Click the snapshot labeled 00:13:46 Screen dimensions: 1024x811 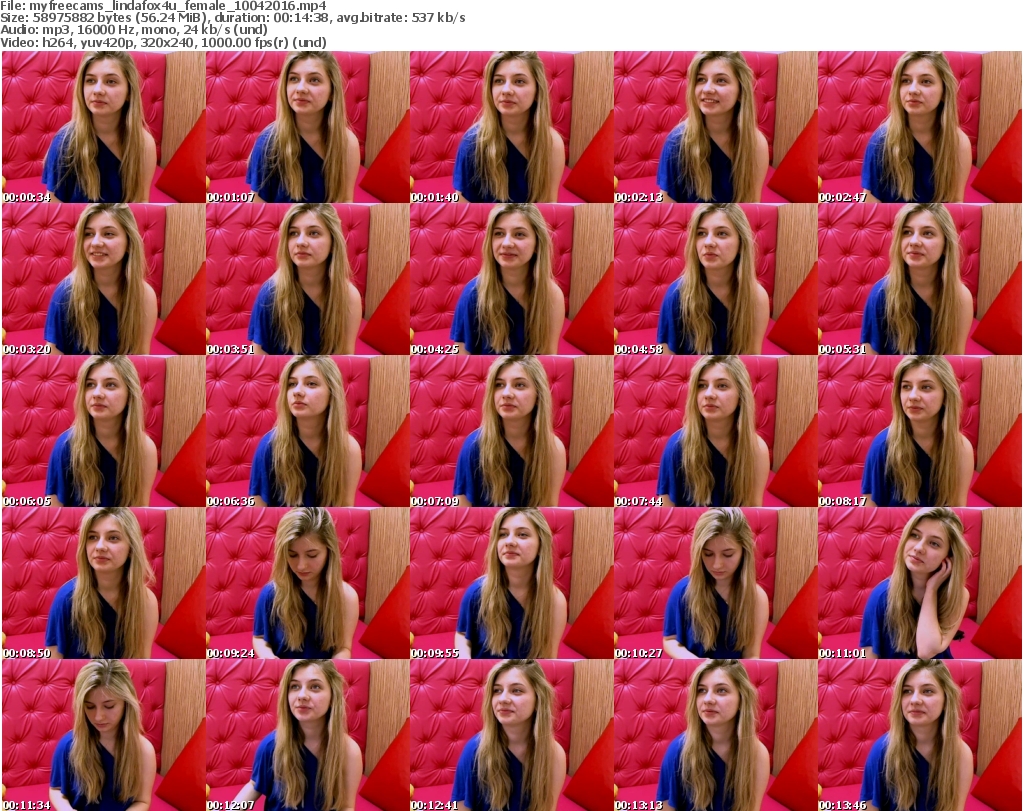pyautogui.click(x=920, y=735)
